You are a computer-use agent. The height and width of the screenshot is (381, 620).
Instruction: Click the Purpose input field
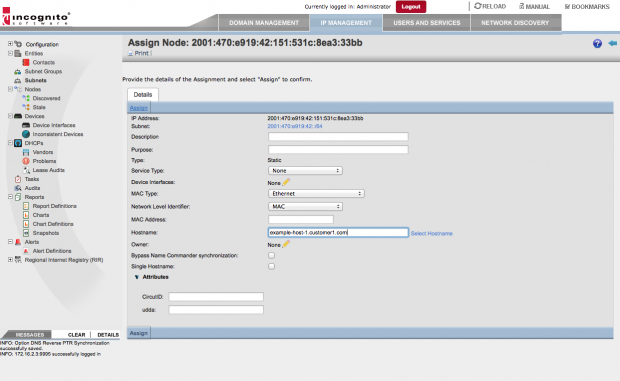(338, 149)
